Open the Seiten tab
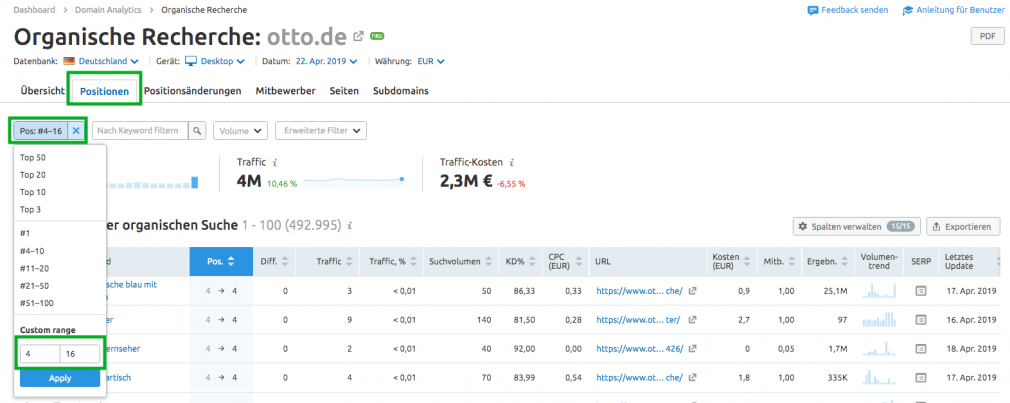1010x403 pixels. coord(344,91)
